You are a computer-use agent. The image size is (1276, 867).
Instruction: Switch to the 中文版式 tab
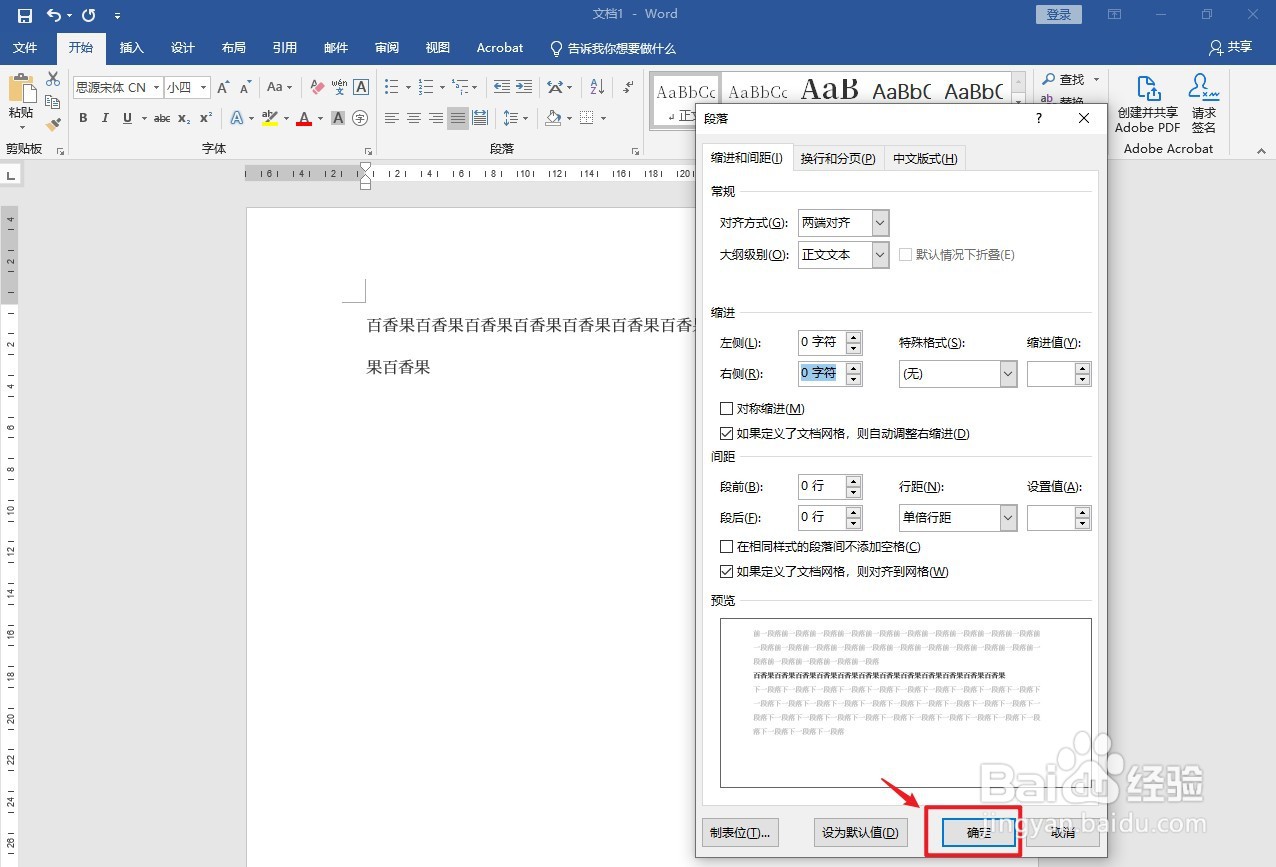925,159
